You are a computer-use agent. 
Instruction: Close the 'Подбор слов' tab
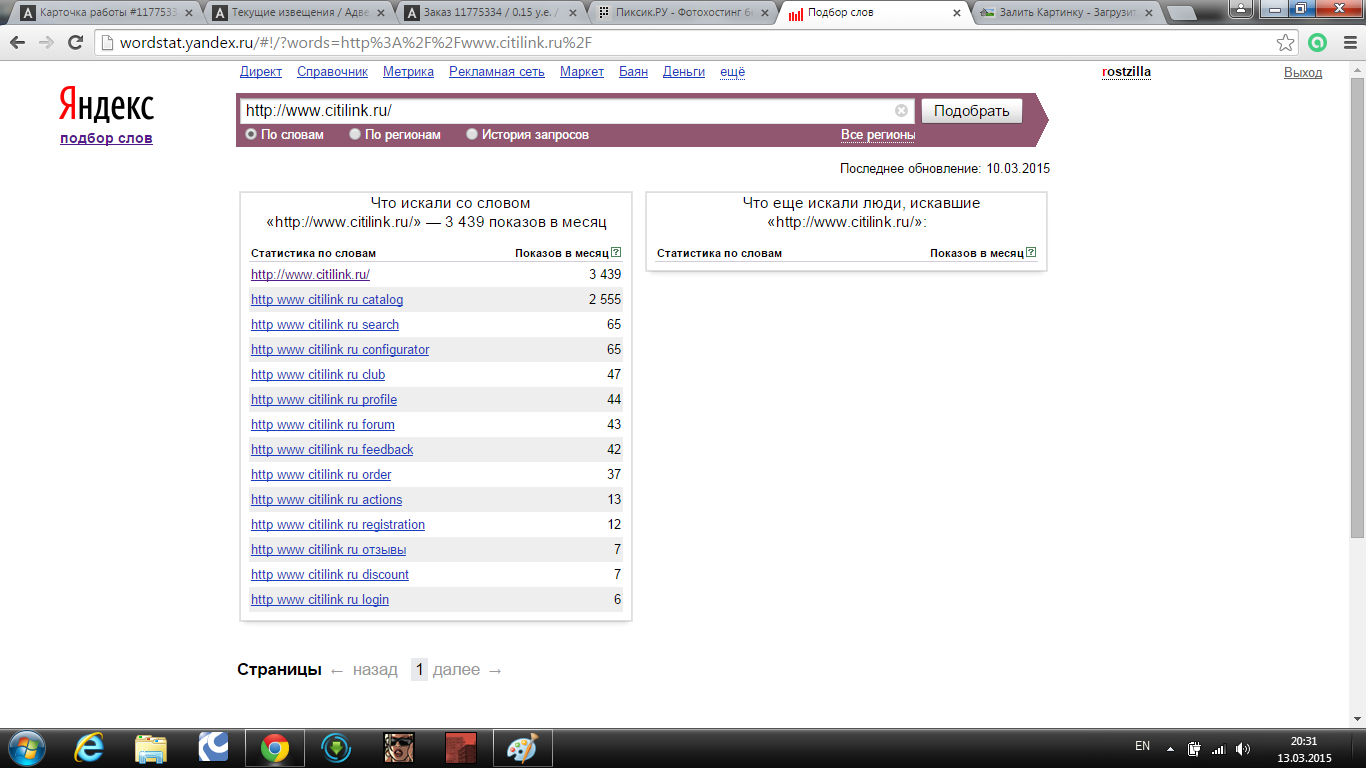(957, 14)
